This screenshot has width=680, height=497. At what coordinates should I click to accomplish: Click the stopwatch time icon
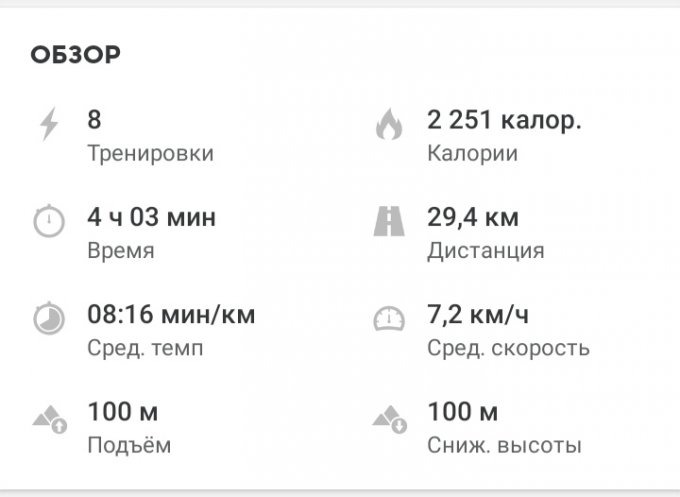[48, 222]
